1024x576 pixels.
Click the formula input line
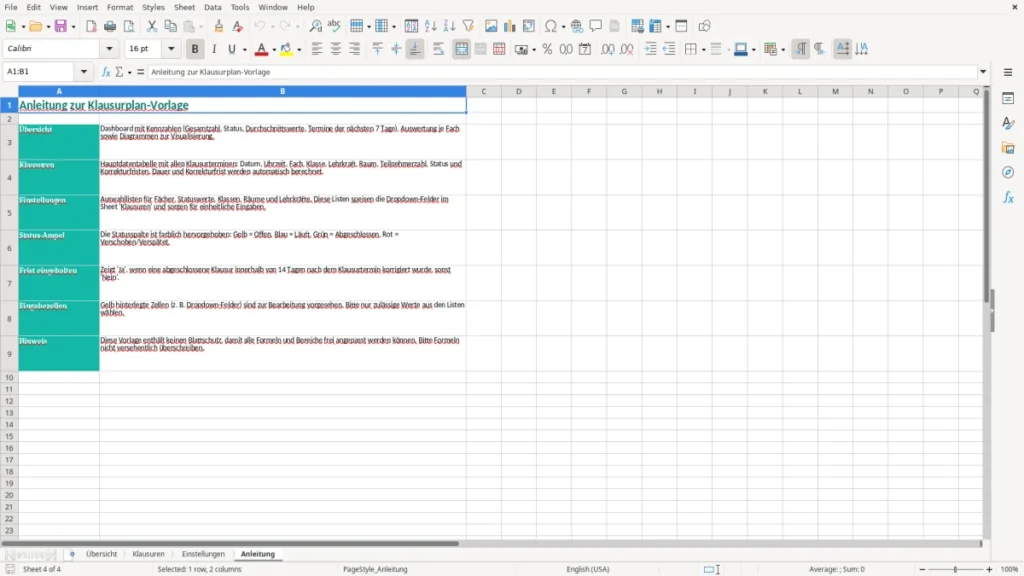pyautogui.click(x=562, y=72)
